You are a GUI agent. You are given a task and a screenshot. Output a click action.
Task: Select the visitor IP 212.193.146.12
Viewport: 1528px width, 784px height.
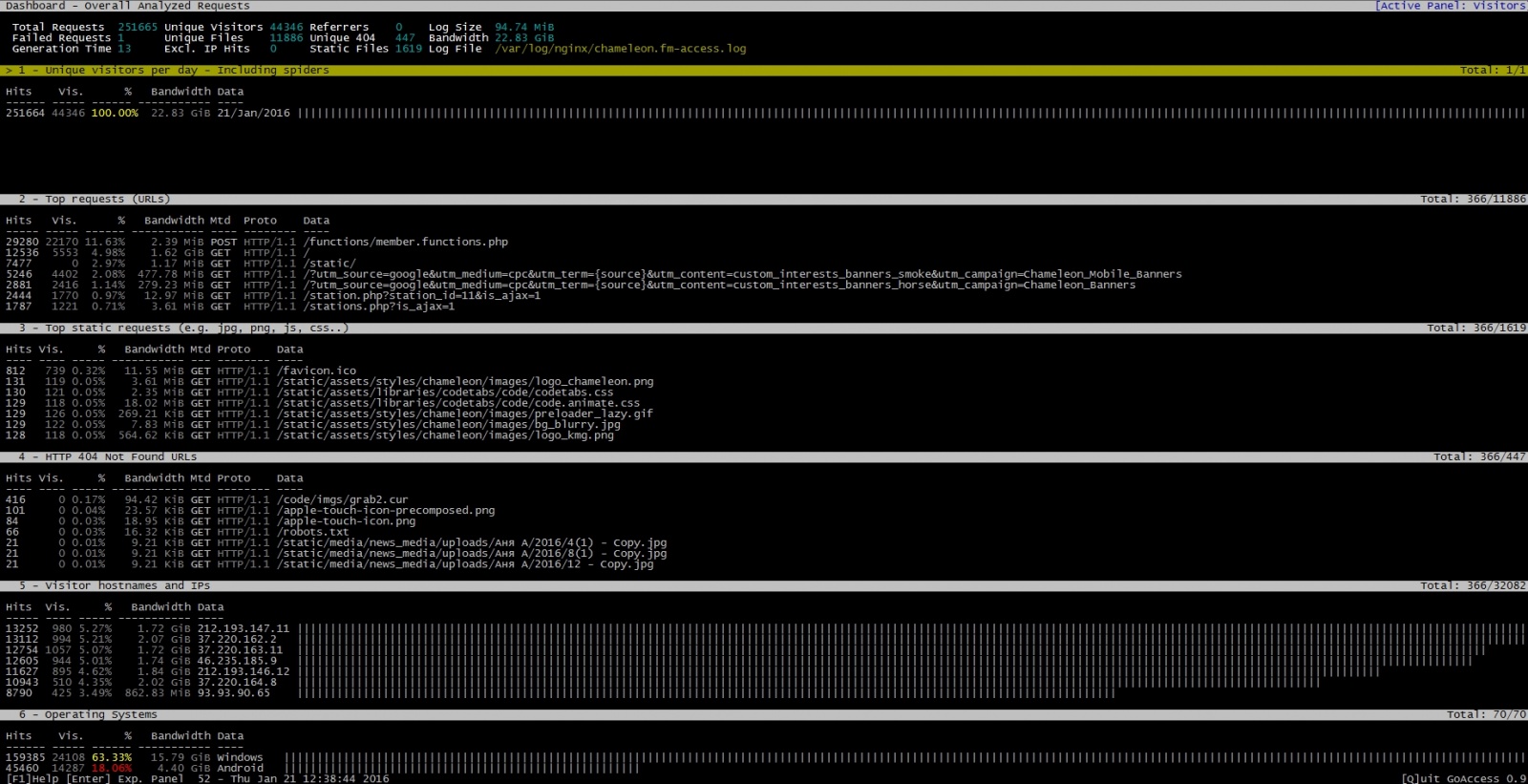[244, 672]
